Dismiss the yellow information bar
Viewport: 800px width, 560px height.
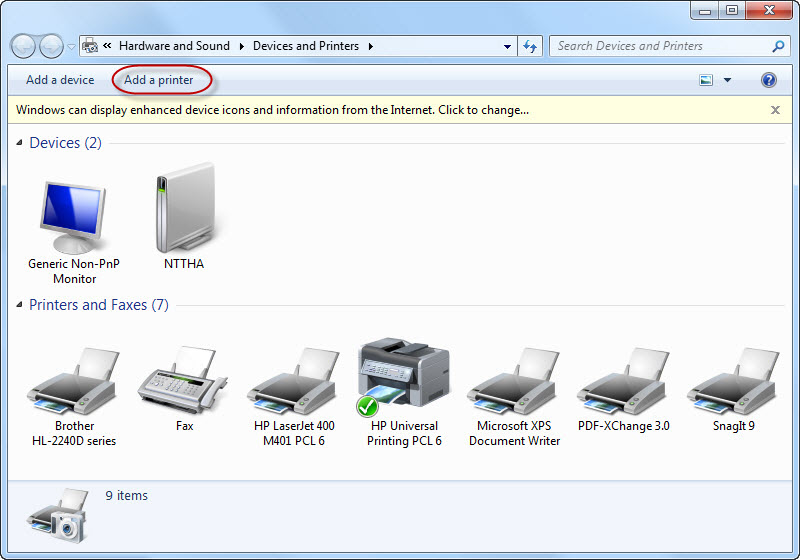(x=775, y=110)
